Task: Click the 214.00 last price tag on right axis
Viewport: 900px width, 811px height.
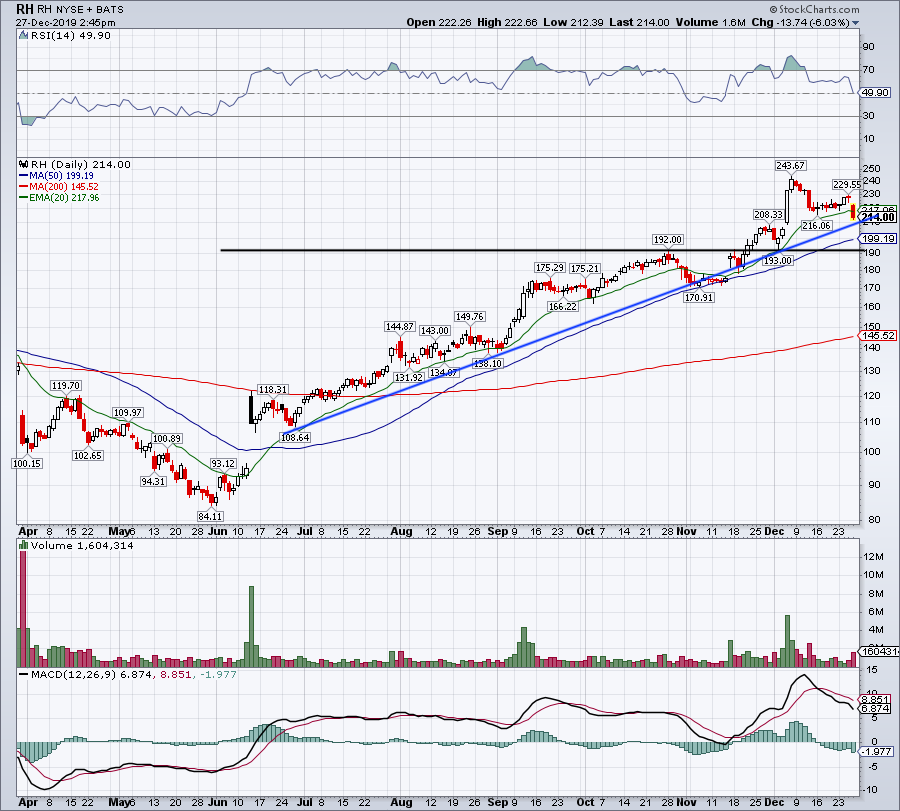Action: pos(878,217)
